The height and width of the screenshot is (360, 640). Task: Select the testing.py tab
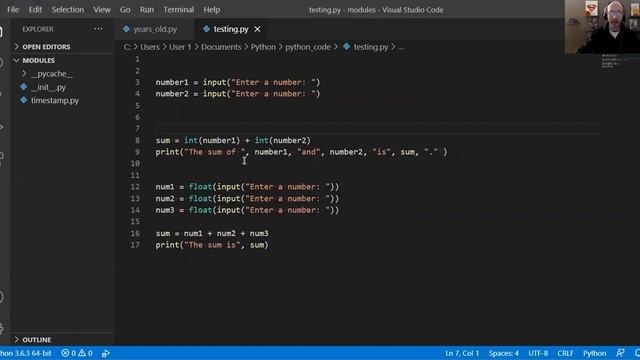click(x=231, y=29)
